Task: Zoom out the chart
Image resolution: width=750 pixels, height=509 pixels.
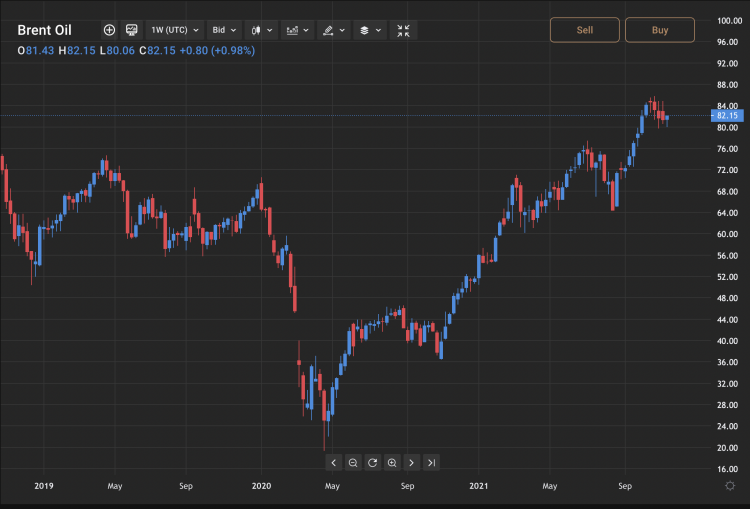Action: [x=353, y=463]
